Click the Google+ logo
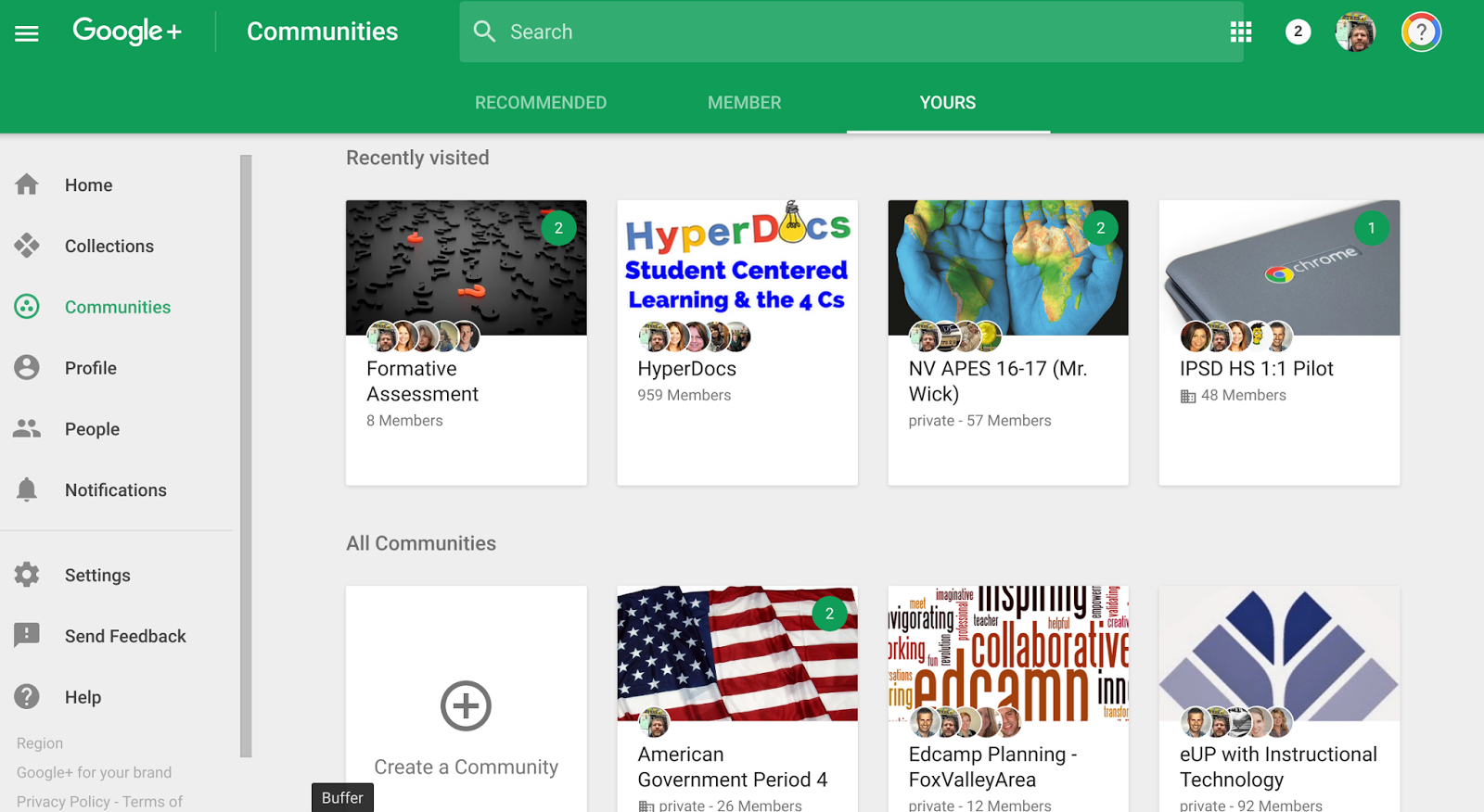 pyautogui.click(x=127, y=32)
